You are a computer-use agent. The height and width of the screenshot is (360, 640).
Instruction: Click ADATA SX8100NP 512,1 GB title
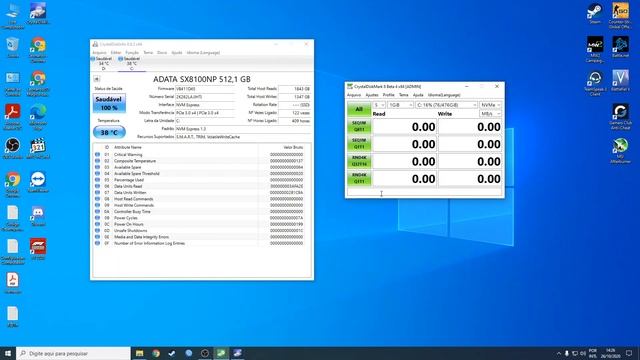pyautogui.click(x=202, y=79)
